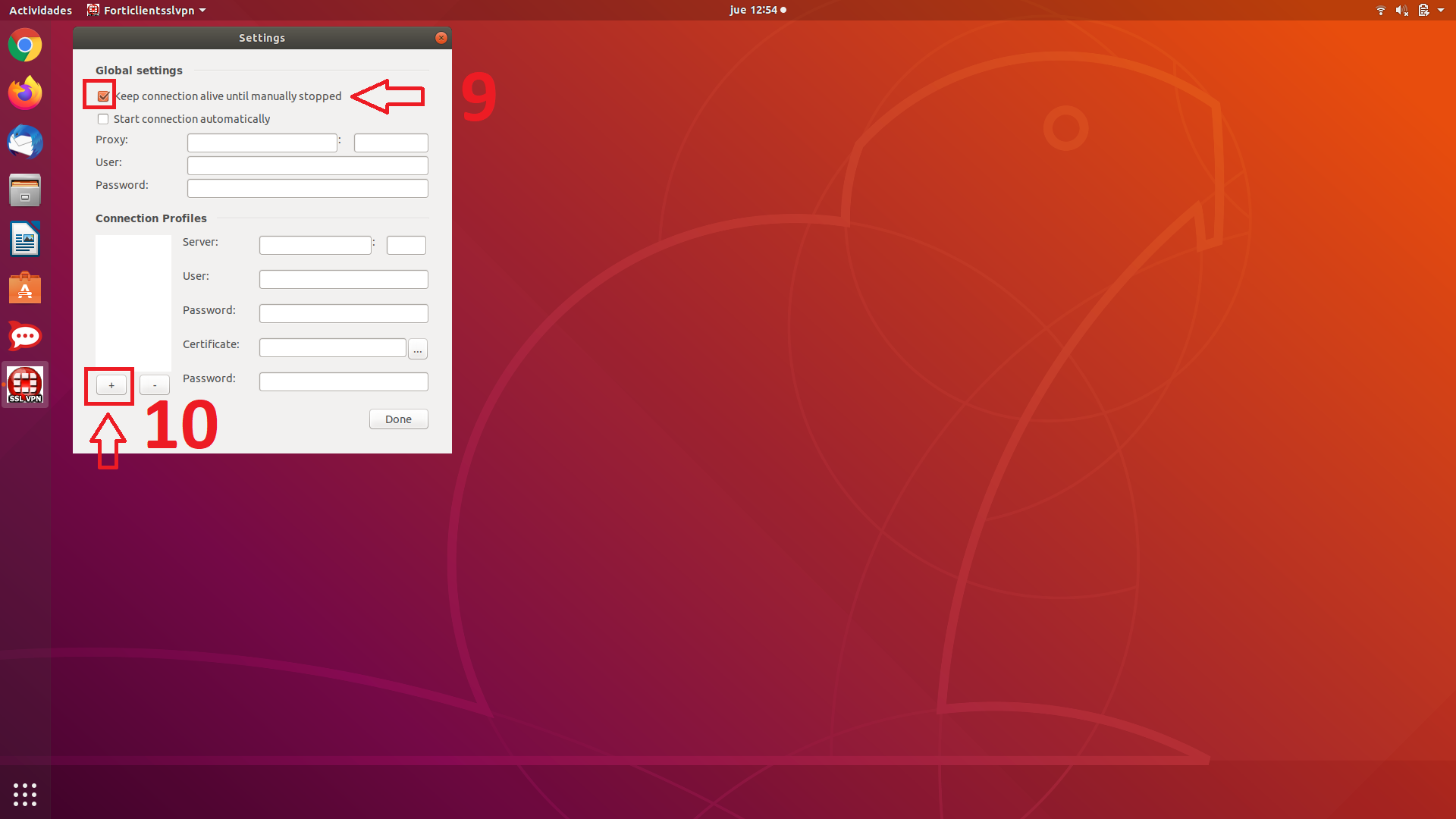Screen dimensions: 1456x819
Task: Open the Actividades overview
Action: [x=40, y=10]
